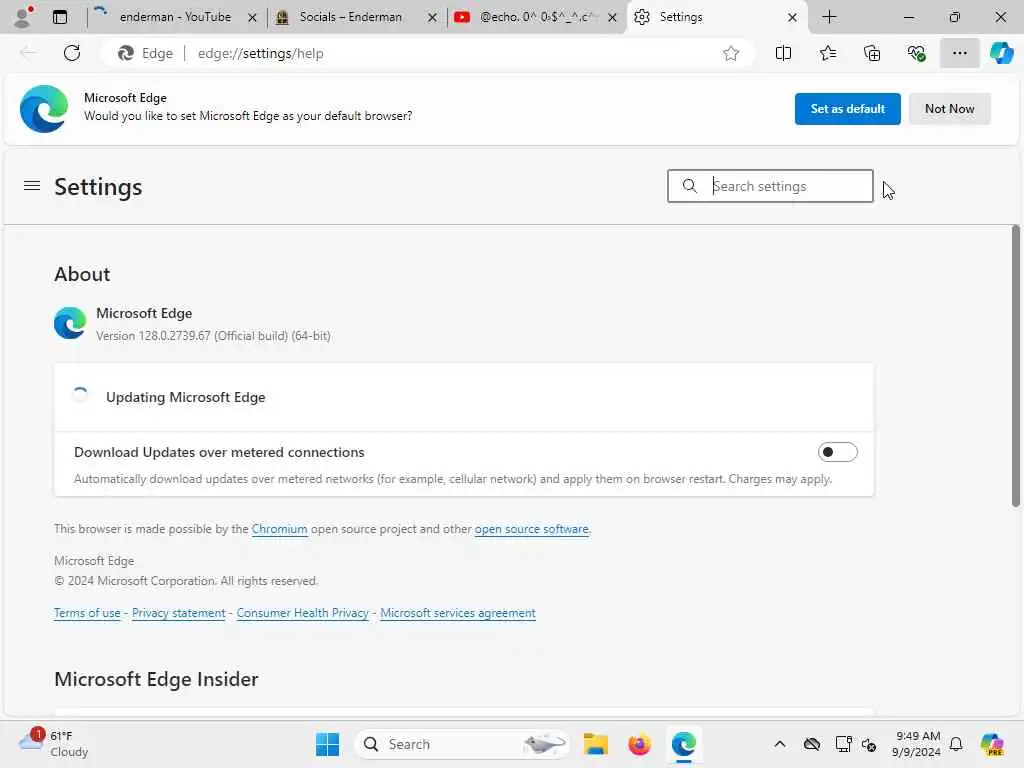Click the Browser essentials heart icon
Viewport: 1024px width, 768px height.
coord(916,53)
